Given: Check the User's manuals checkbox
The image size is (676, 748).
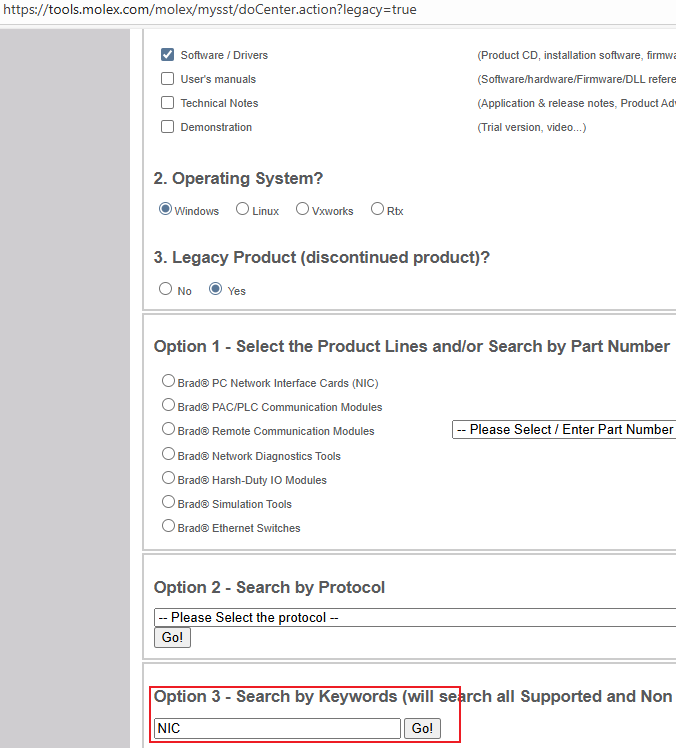Looking at the screenshot, I should pyautogui.click(x=167, y=78).
